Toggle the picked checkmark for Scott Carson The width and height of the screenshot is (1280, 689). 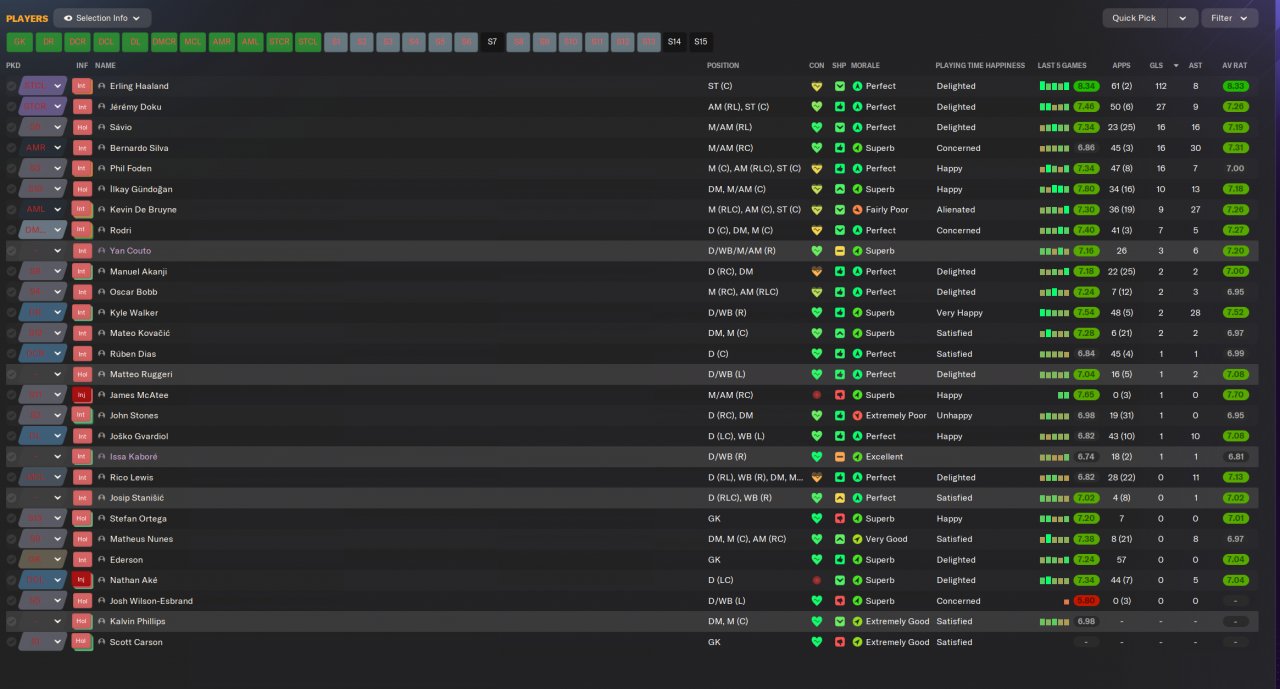(12, 642)
